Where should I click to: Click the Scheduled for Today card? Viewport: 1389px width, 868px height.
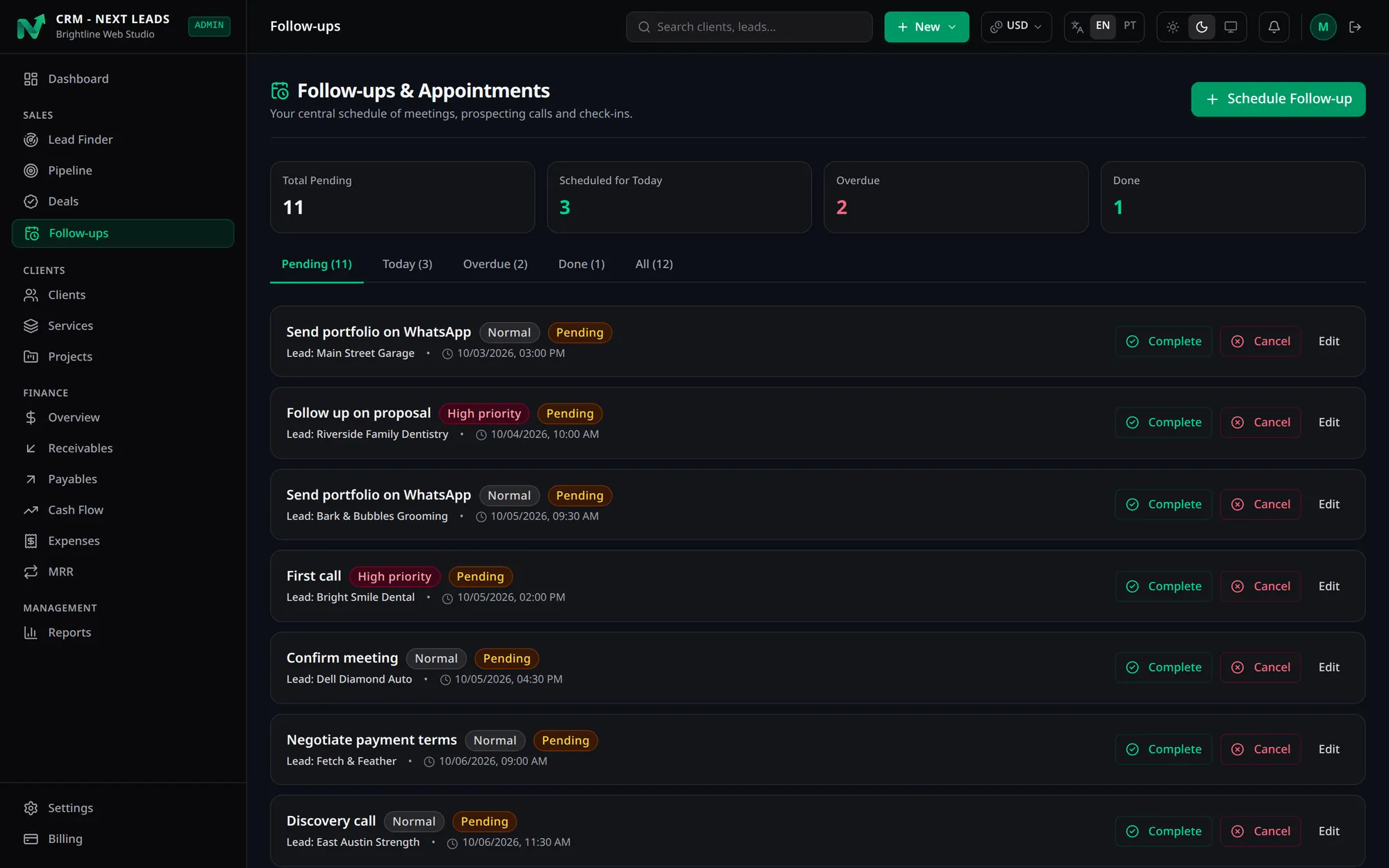pos(679,197)
